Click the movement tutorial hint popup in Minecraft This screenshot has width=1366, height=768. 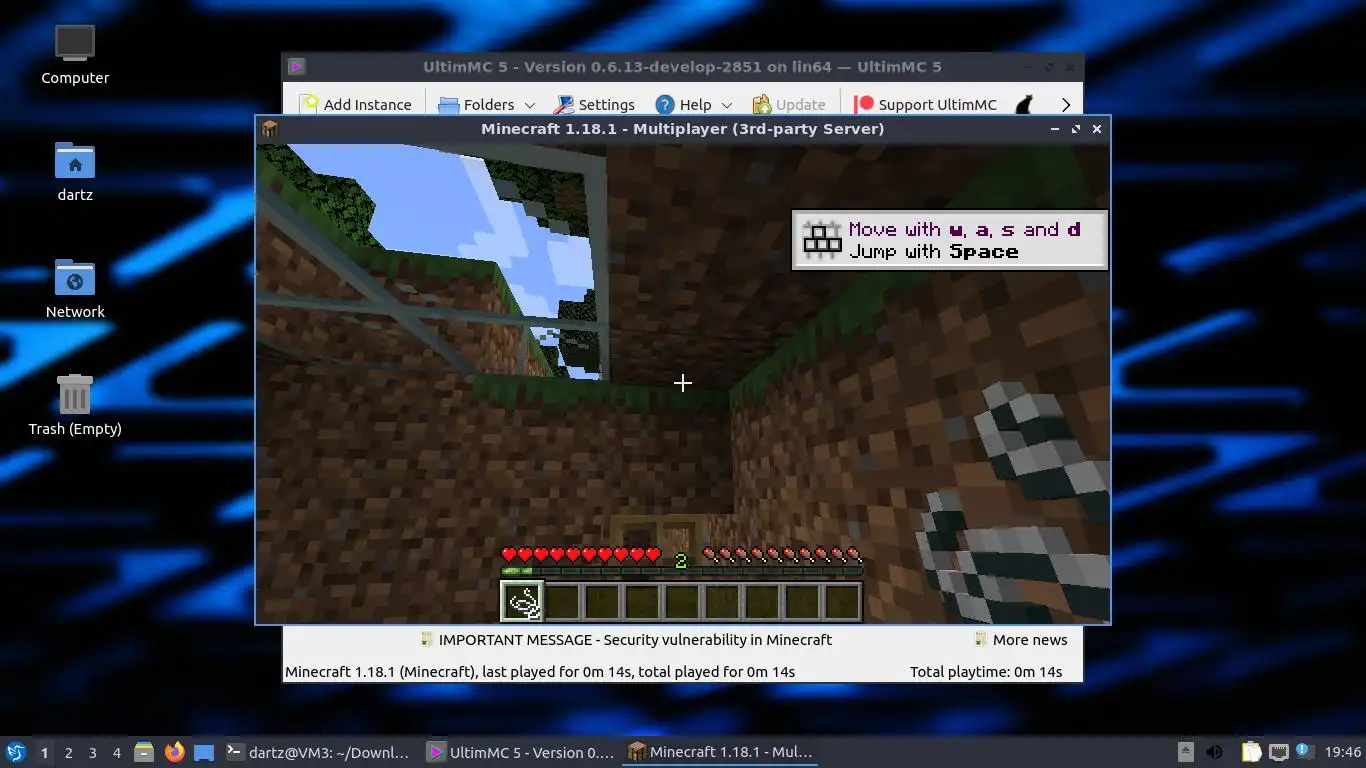coord(949,240)
